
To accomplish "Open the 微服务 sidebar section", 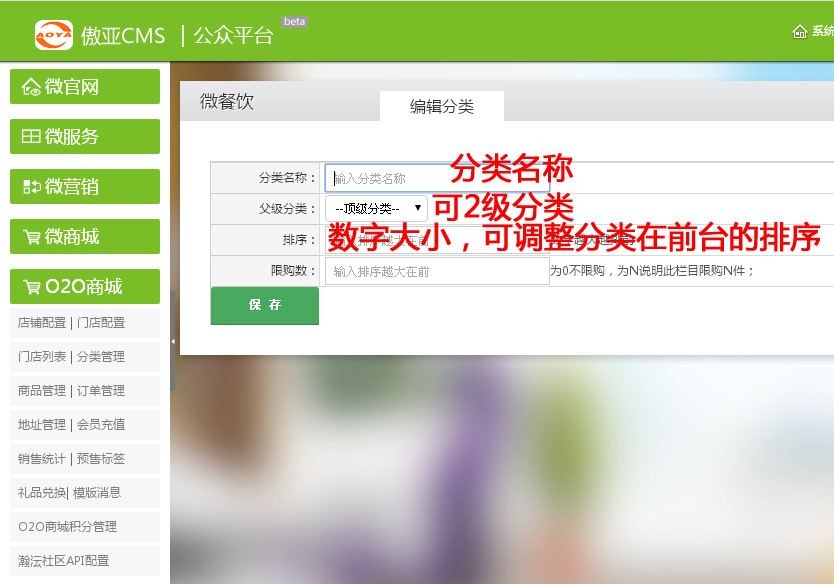I will click(x=85, y=137).
